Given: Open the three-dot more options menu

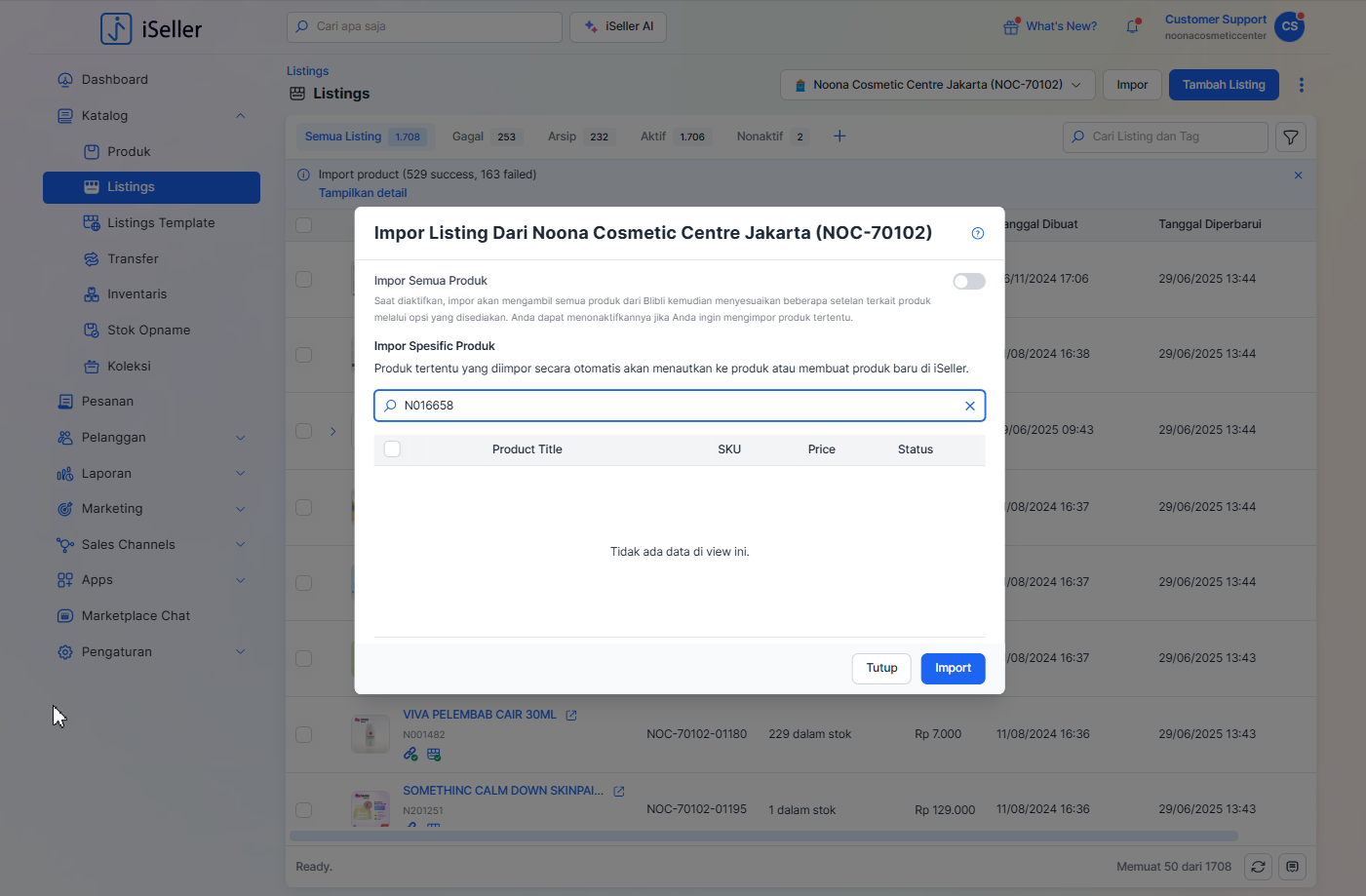Looking at the screenshot, I should [x=1301, y=85].
